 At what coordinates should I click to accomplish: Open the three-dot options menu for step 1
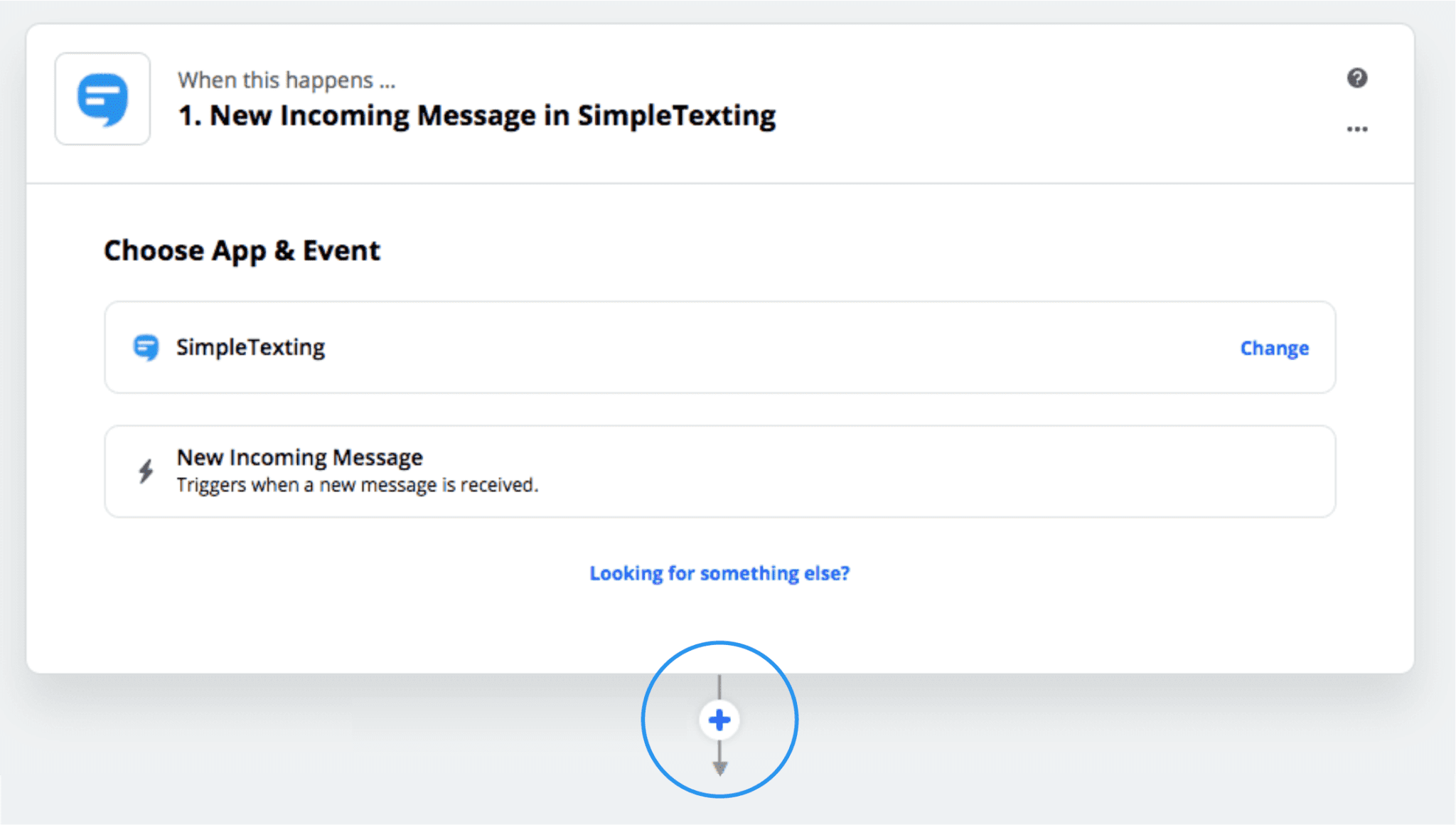point(1357,128)
